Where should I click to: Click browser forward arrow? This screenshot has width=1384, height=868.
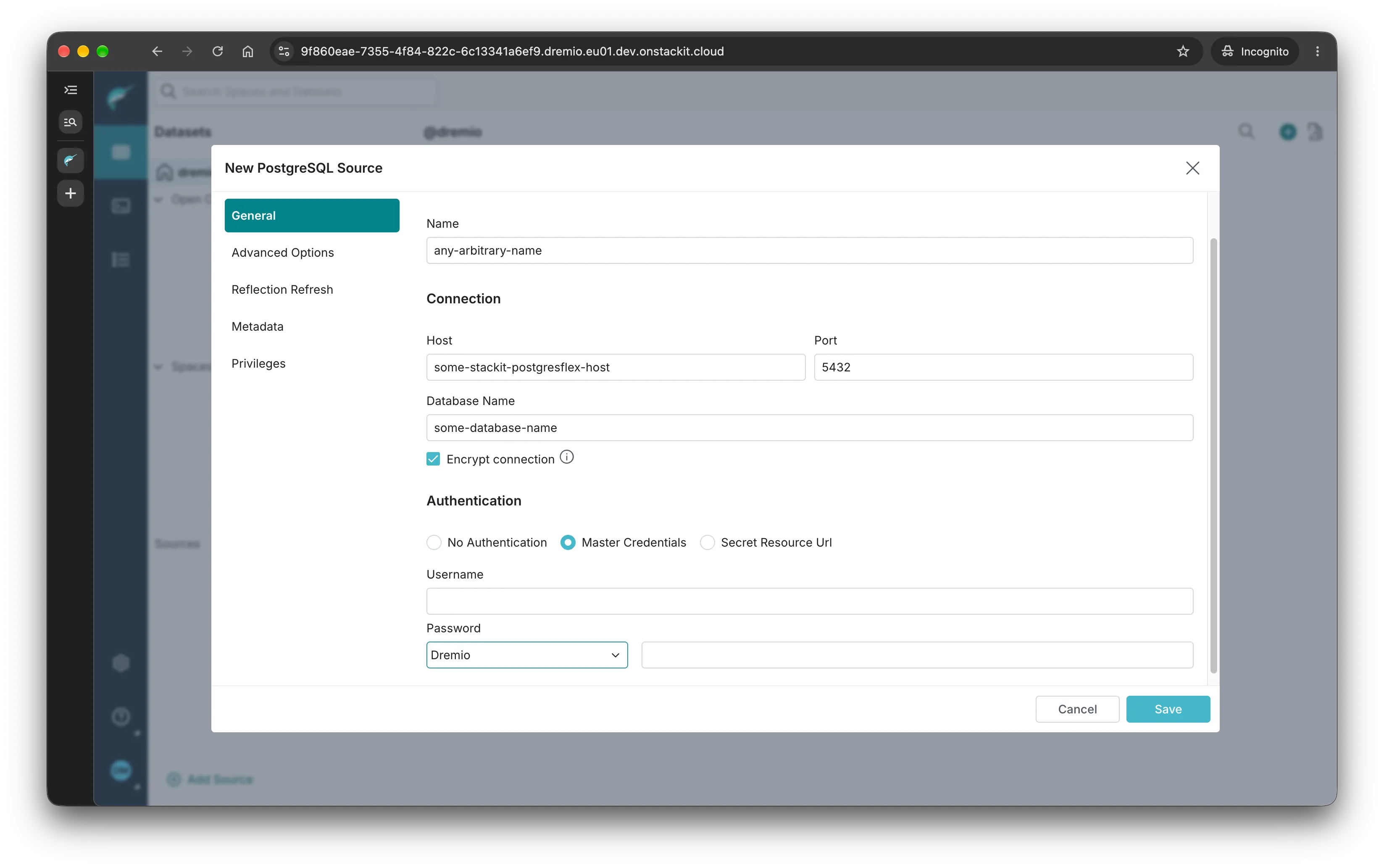pyautogui.click(x=187, y=51)
